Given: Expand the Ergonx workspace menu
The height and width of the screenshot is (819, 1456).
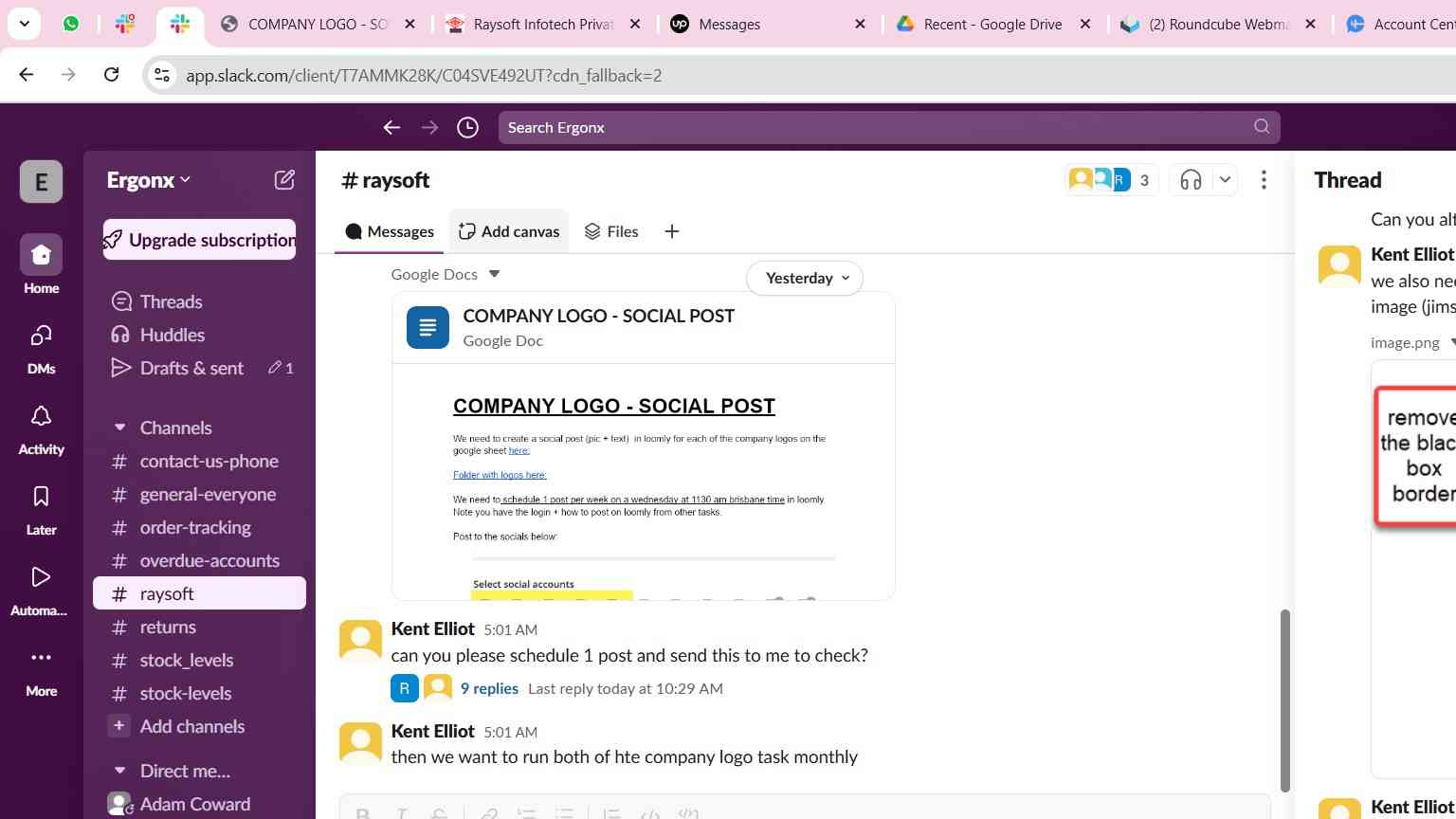Looking at the screenshot, I should click(x=149, y=180).
